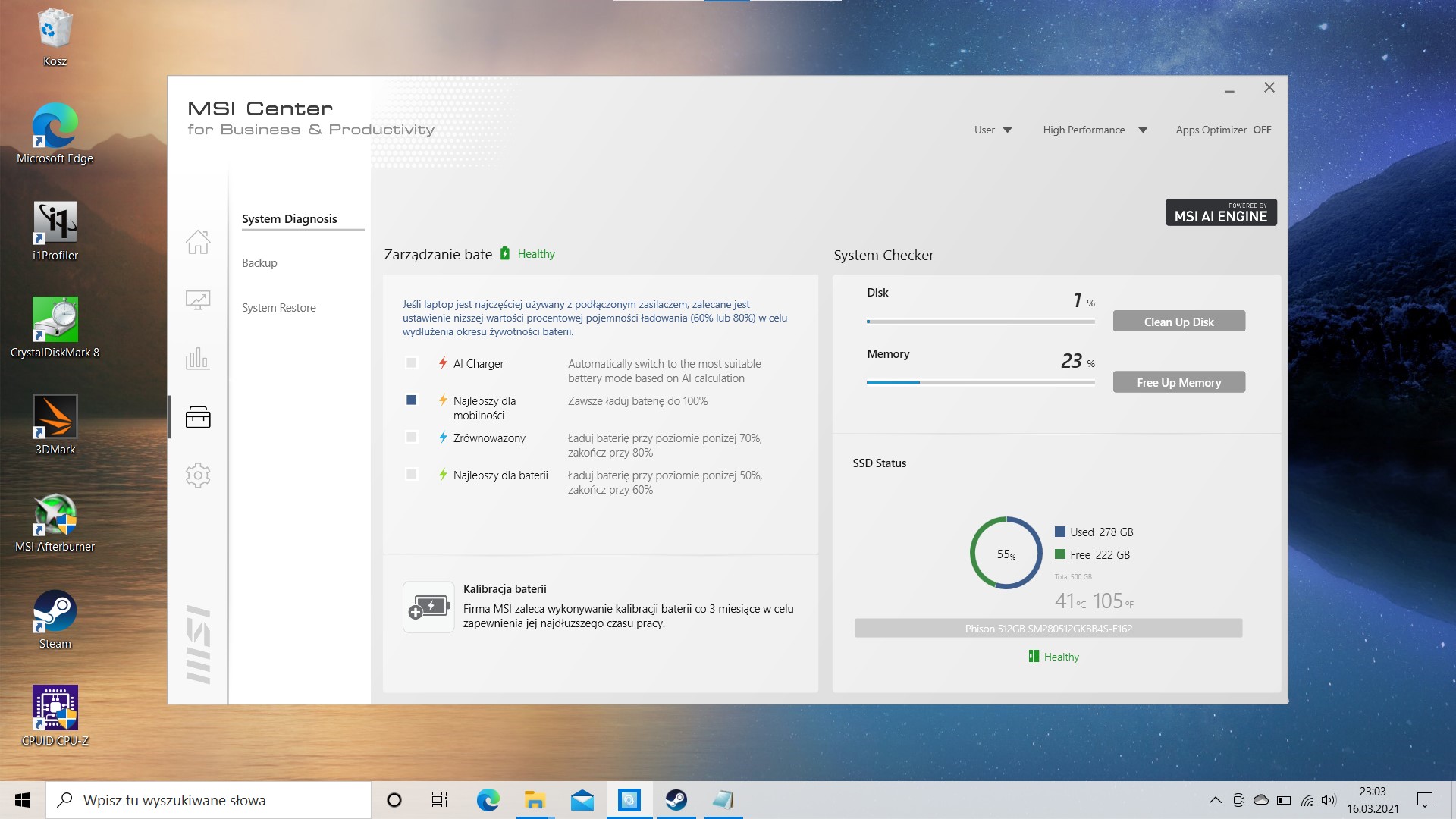Open Steam from the taskbar
The height and width of the screenshot is (819, 1456).
(x=676, y=800)
